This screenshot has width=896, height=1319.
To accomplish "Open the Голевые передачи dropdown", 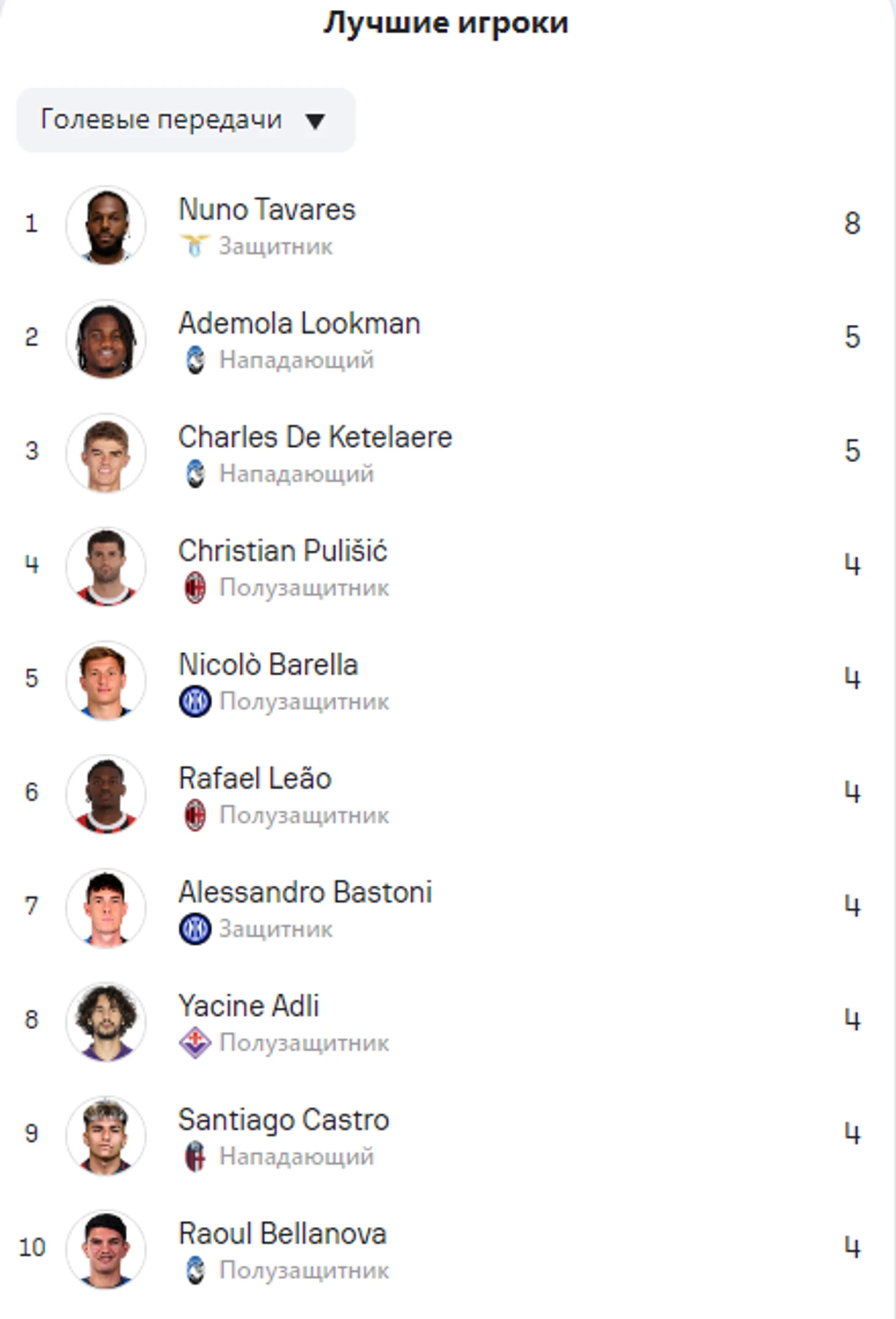I will pos(186,120).
